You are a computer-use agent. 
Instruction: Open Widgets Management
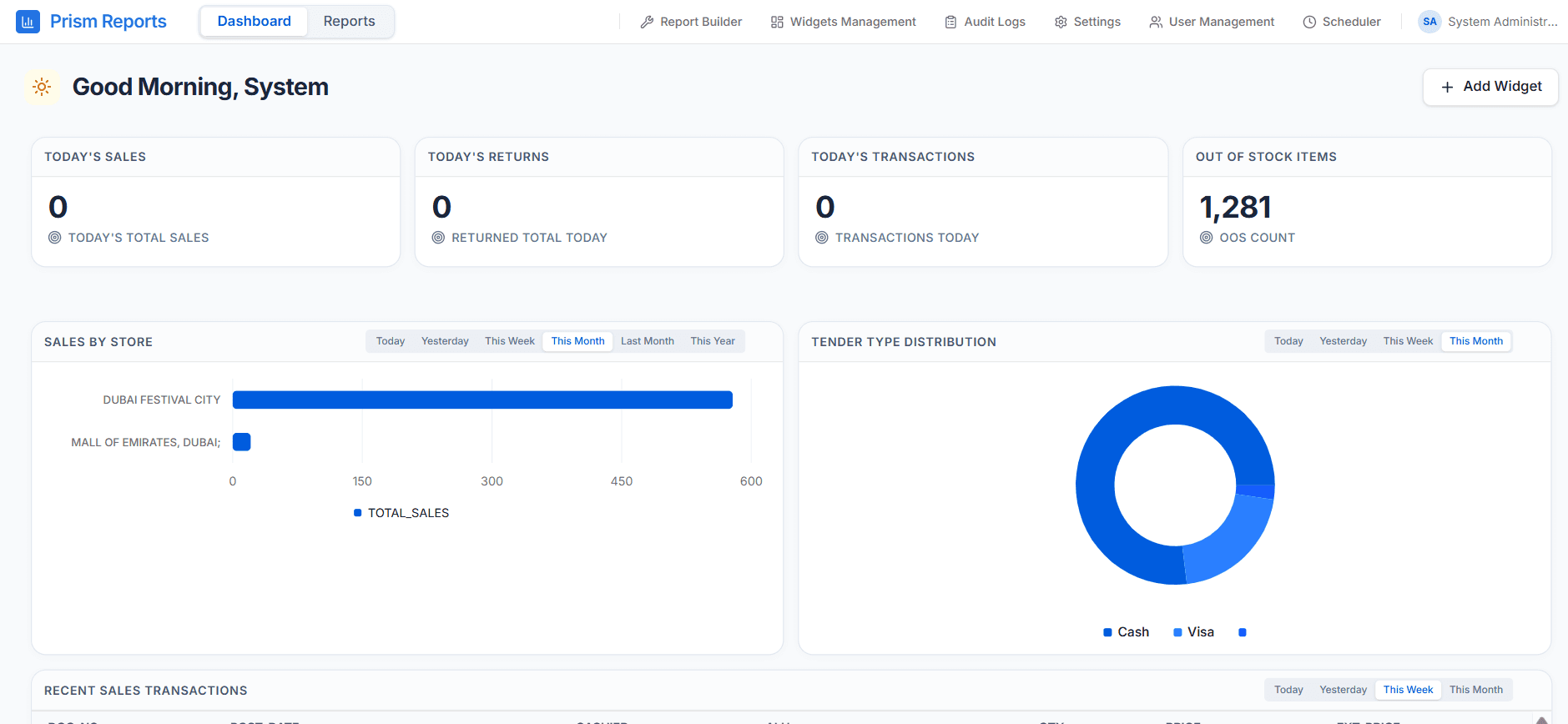coord(843,22)
